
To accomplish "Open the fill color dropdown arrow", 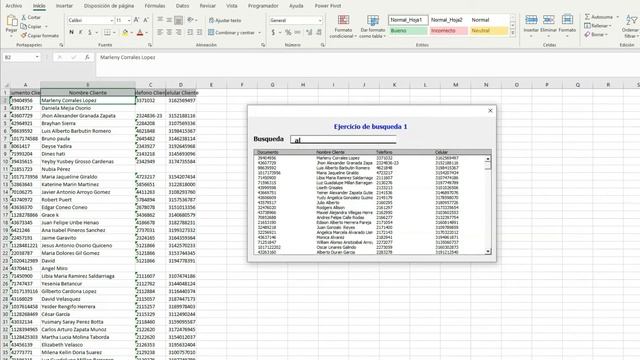I will (x=131, y=33).
